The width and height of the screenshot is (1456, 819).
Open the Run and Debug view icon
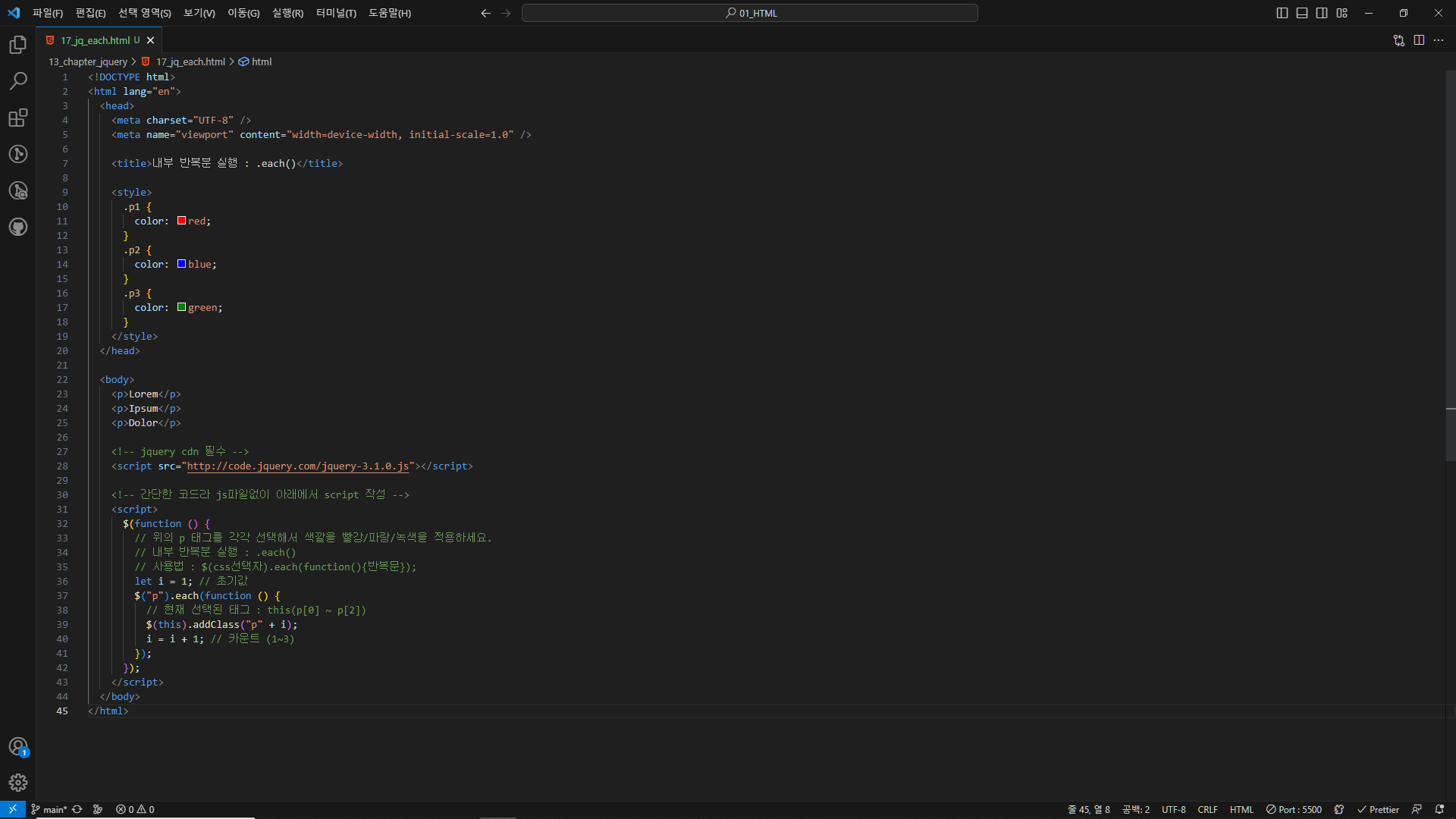pos(18,190)
